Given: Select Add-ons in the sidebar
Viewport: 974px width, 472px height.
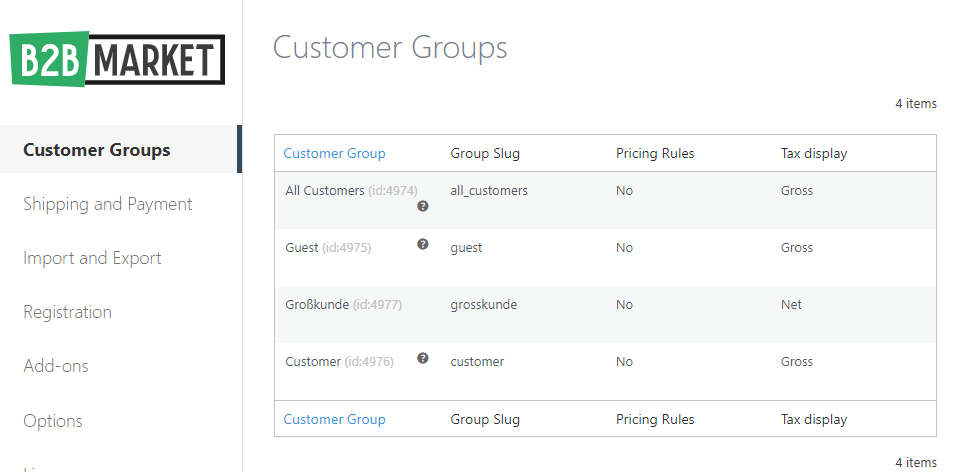Looking at the screenshot, I should pos(56,366).
